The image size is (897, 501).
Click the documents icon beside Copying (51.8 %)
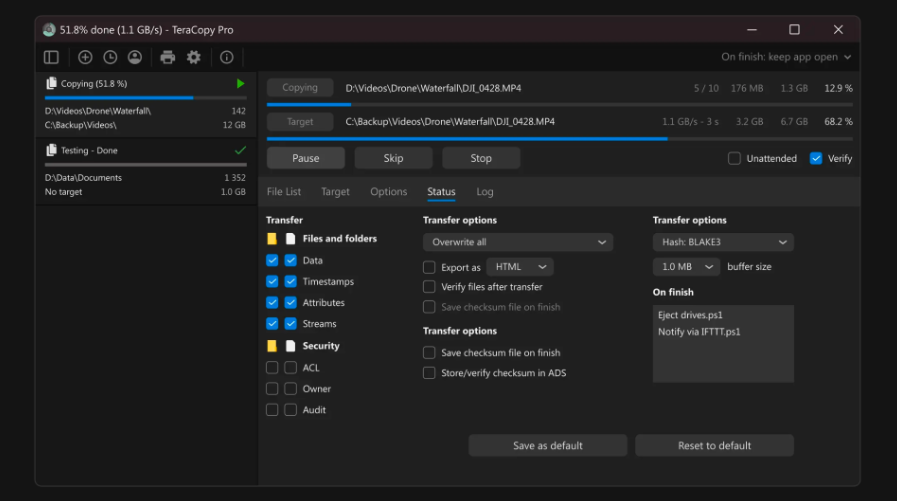tap(51, 84)
